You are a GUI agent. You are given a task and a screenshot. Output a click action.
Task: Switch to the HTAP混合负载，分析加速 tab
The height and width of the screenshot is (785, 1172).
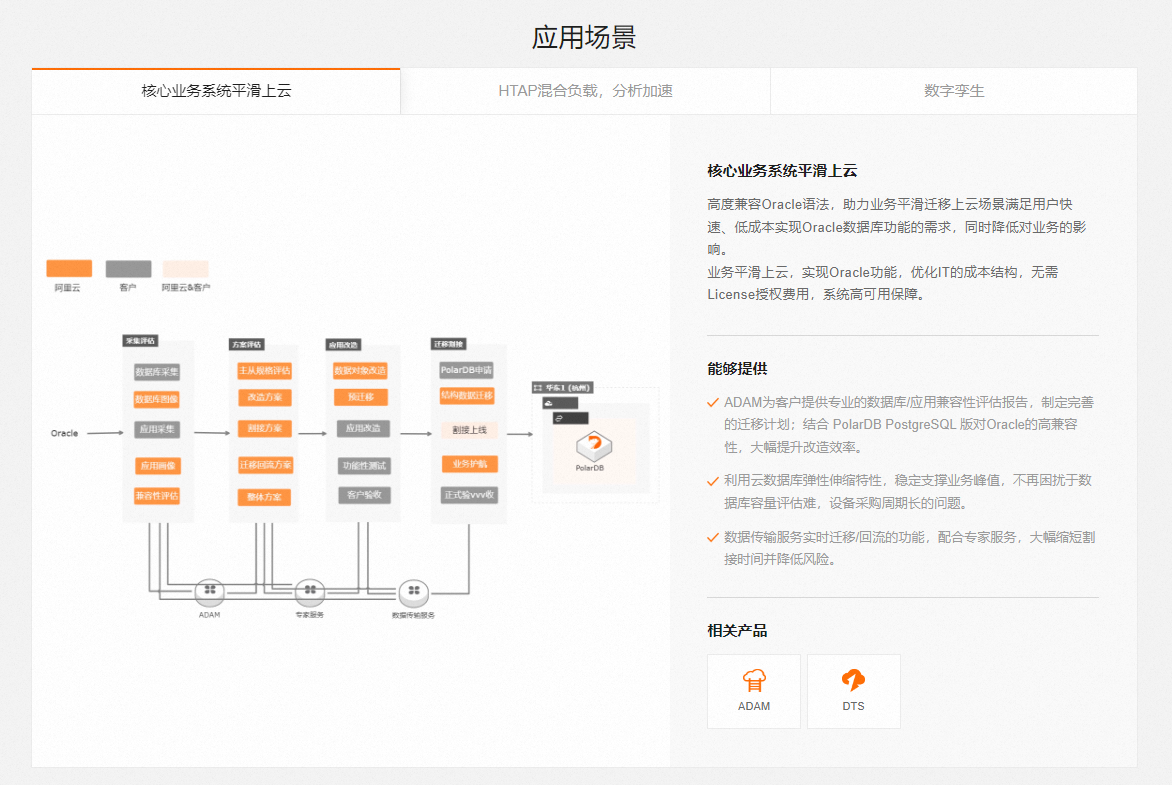pyautogui.click(x=586, y=91)
